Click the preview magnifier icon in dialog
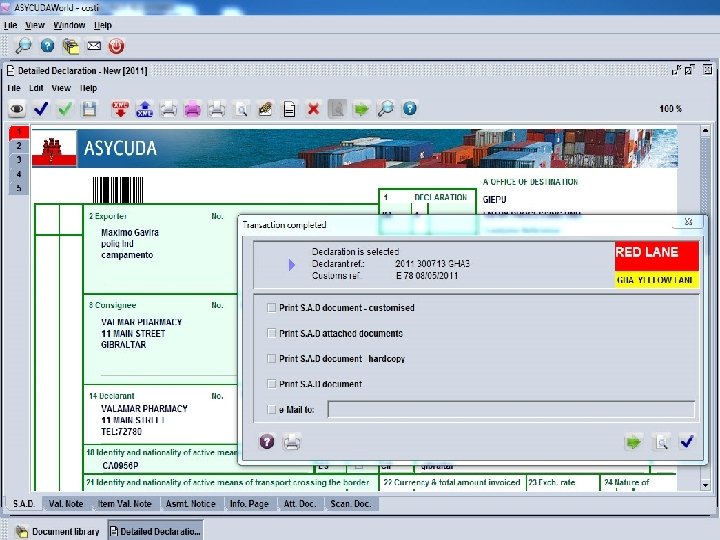Screen dimensions: 720x540 pyautogui.click(x=661, y=442)
